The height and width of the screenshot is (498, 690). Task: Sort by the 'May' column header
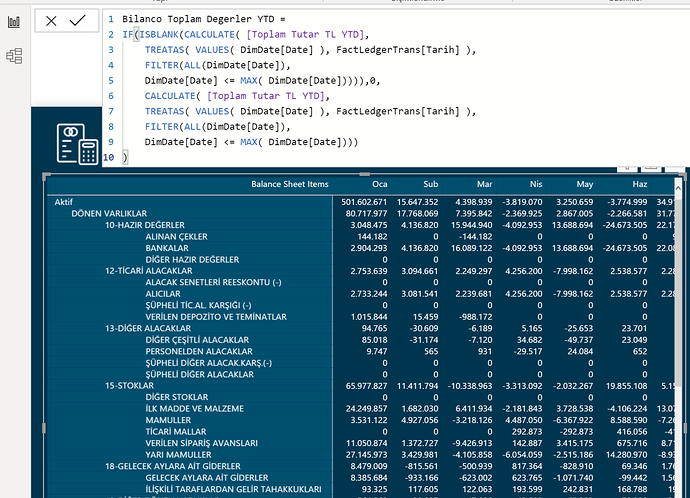[585, 184]
